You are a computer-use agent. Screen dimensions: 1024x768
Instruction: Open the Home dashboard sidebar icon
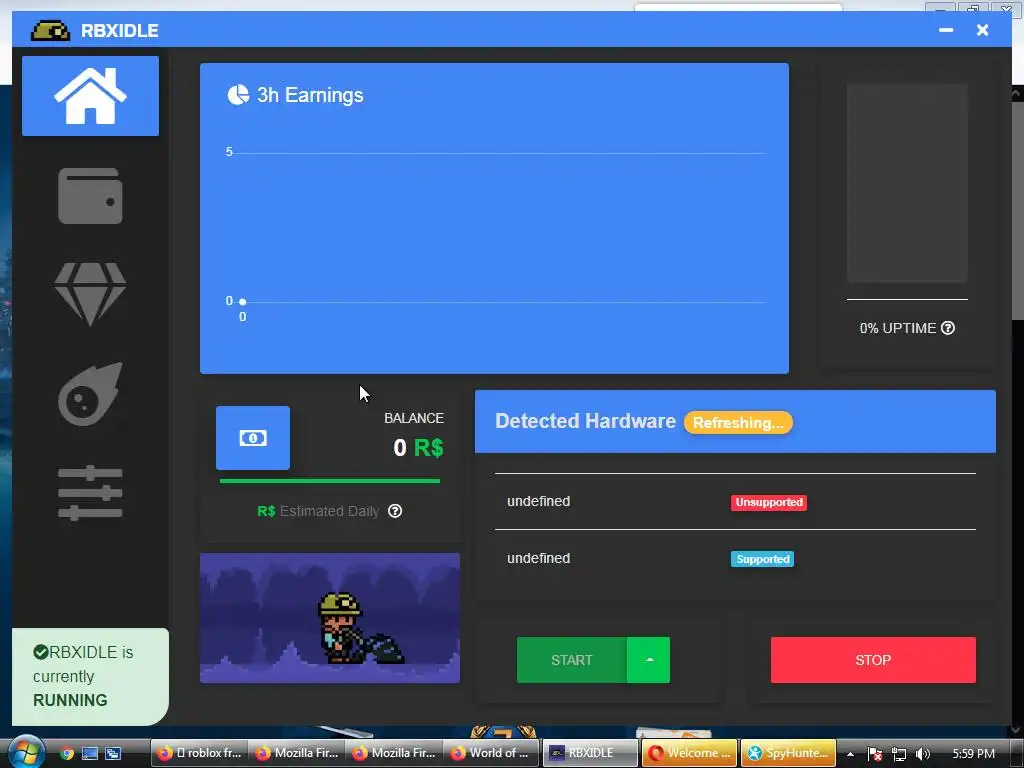click(90, 96)
